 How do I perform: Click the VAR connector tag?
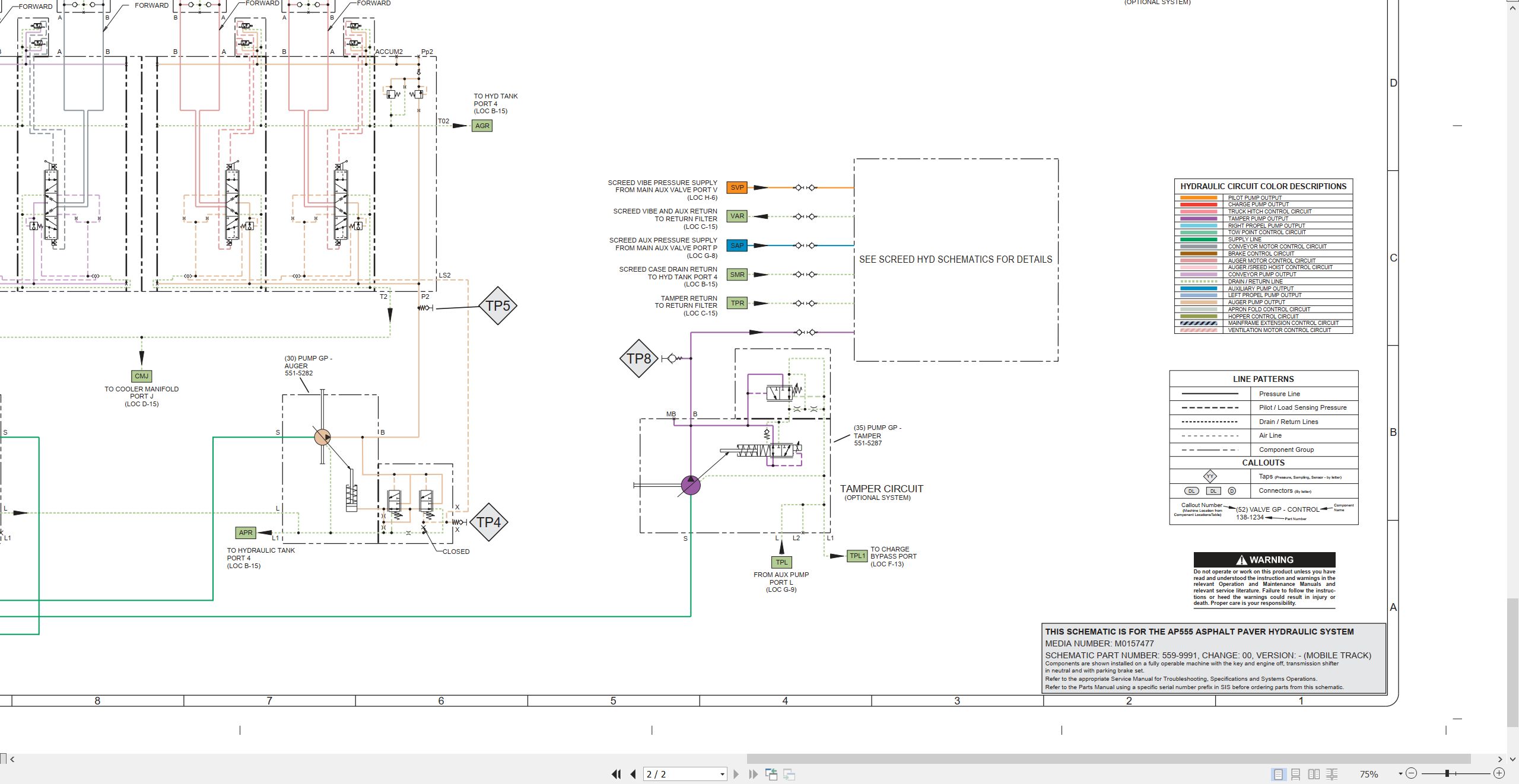[x=737, y=216]
